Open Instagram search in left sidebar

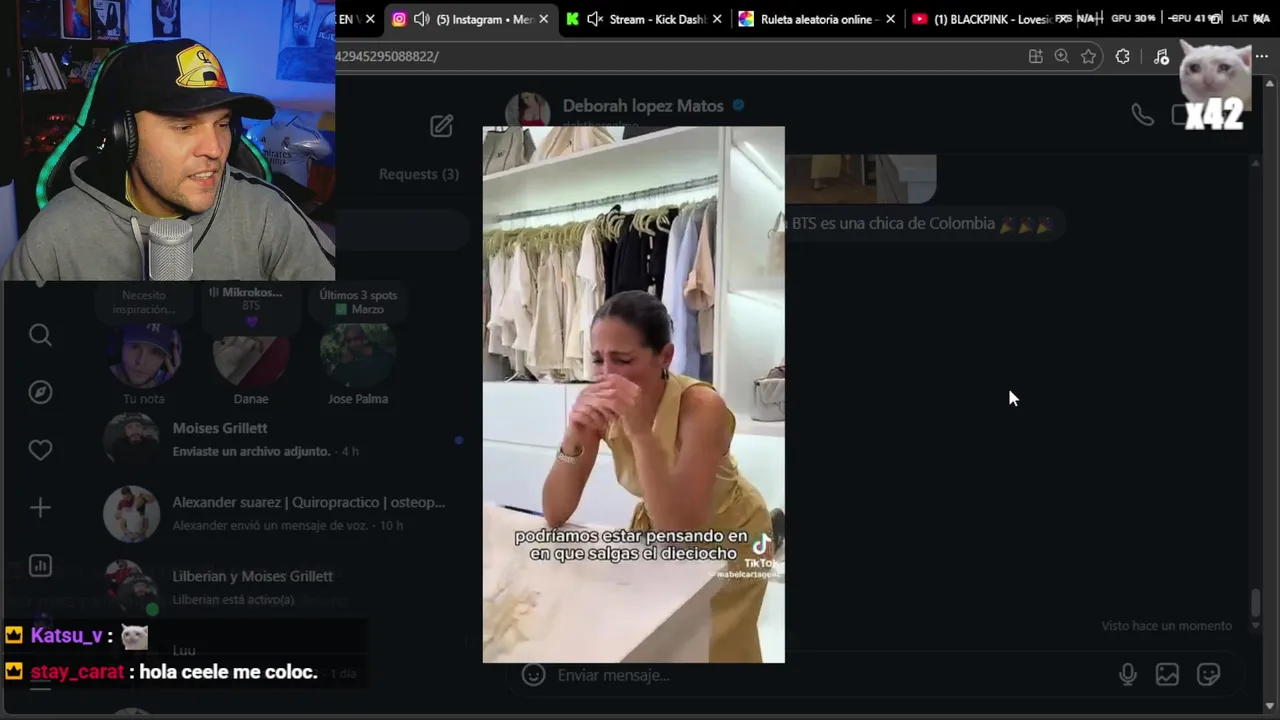pos(40,335)
